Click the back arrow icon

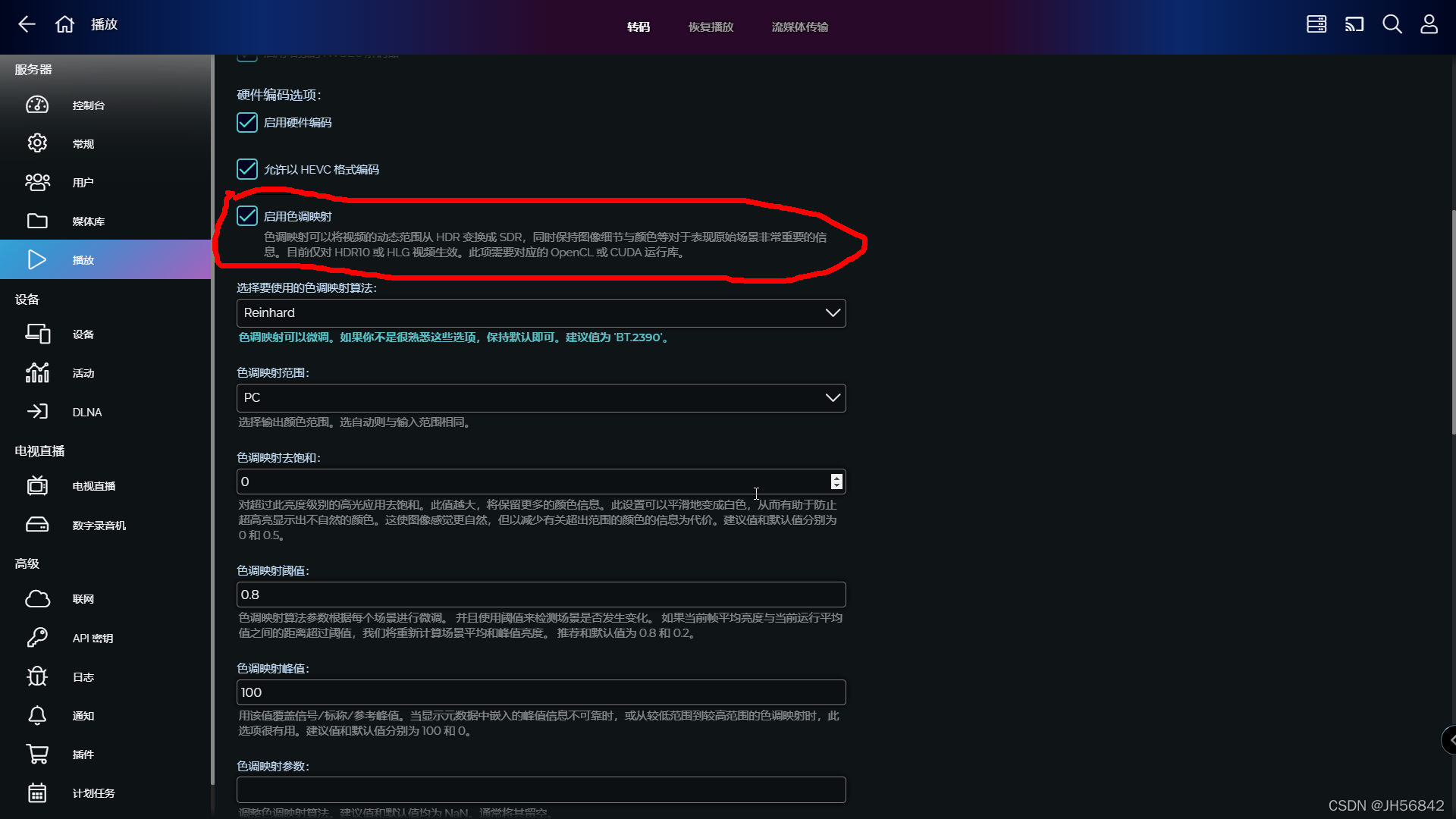pyautogui.click(x=27, y=24)
